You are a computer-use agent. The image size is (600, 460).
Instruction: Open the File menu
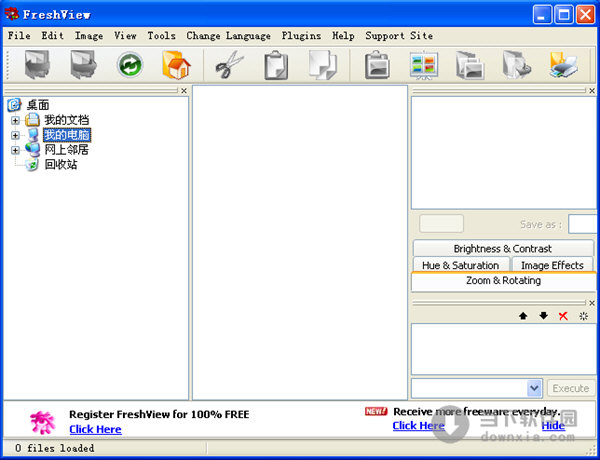(19, 36)
